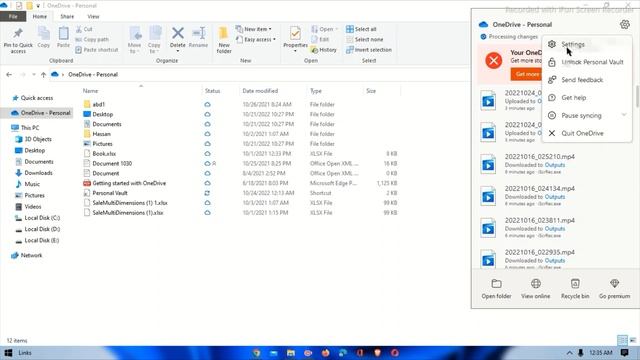Sort by the Name column header
Screen dimensions: 640x360
point(91,91)
